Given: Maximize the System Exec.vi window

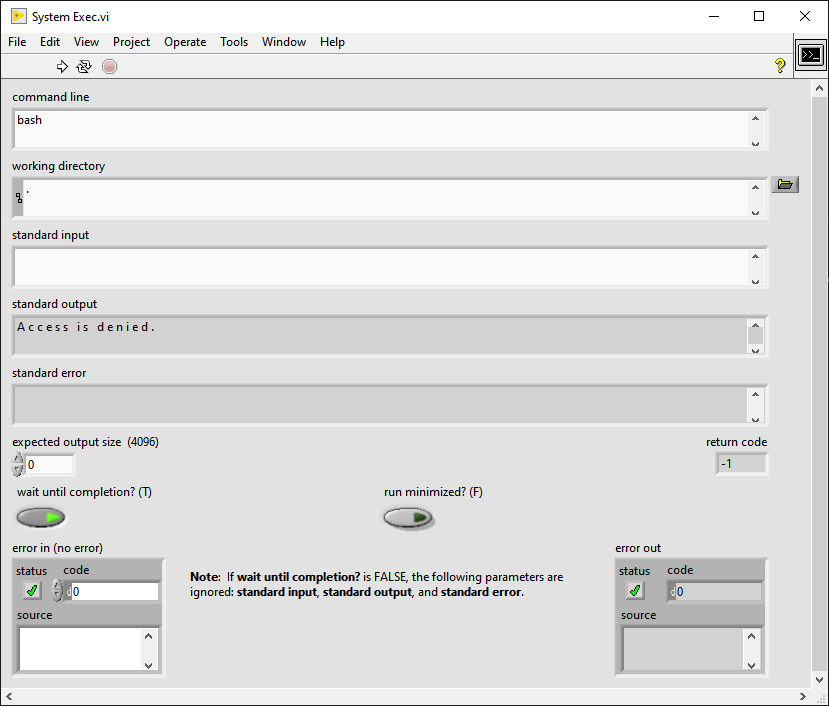Looking at the screenshot, I should (759, 16).
